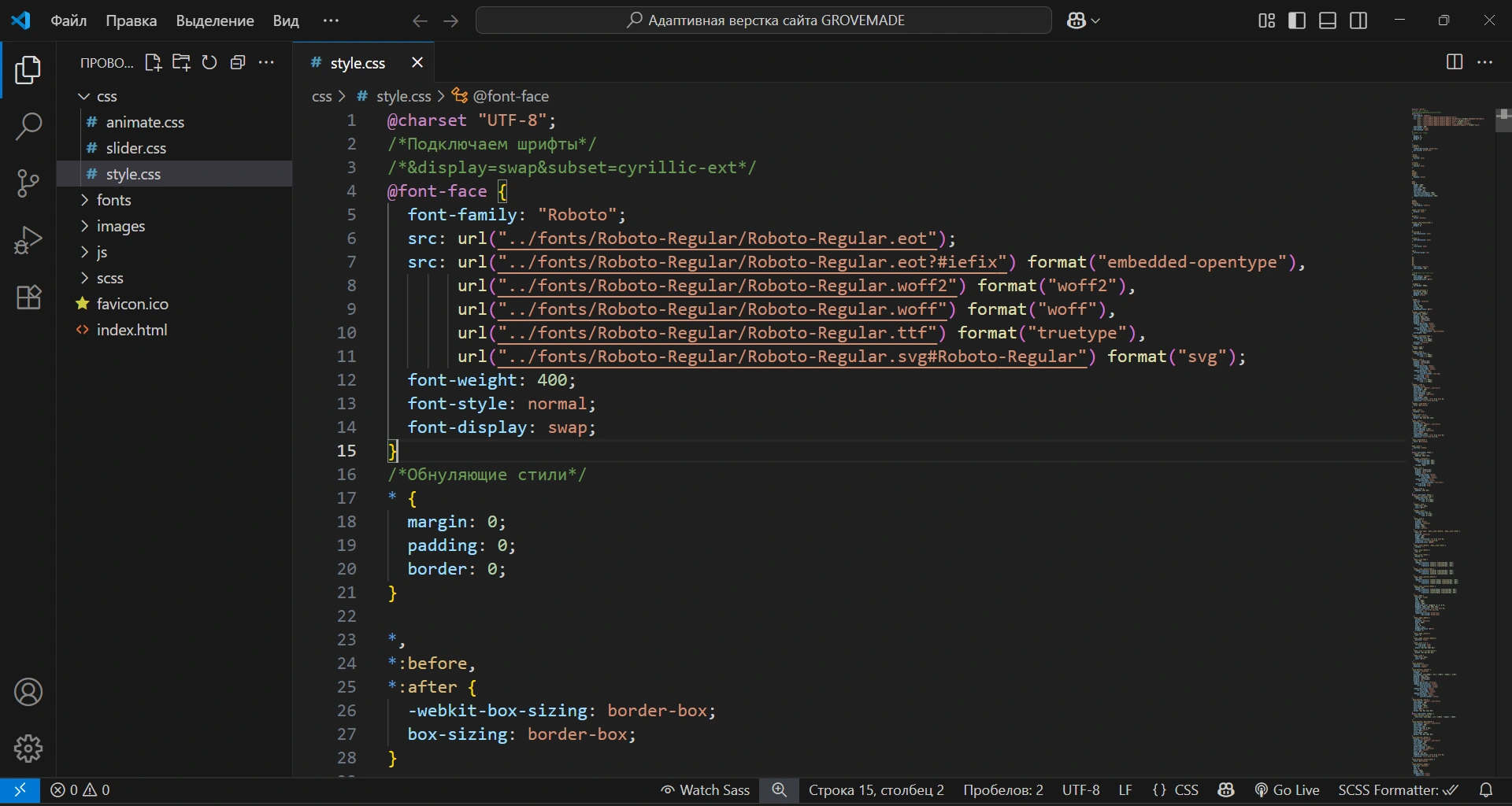Open the Source Control view

point(28,183)
